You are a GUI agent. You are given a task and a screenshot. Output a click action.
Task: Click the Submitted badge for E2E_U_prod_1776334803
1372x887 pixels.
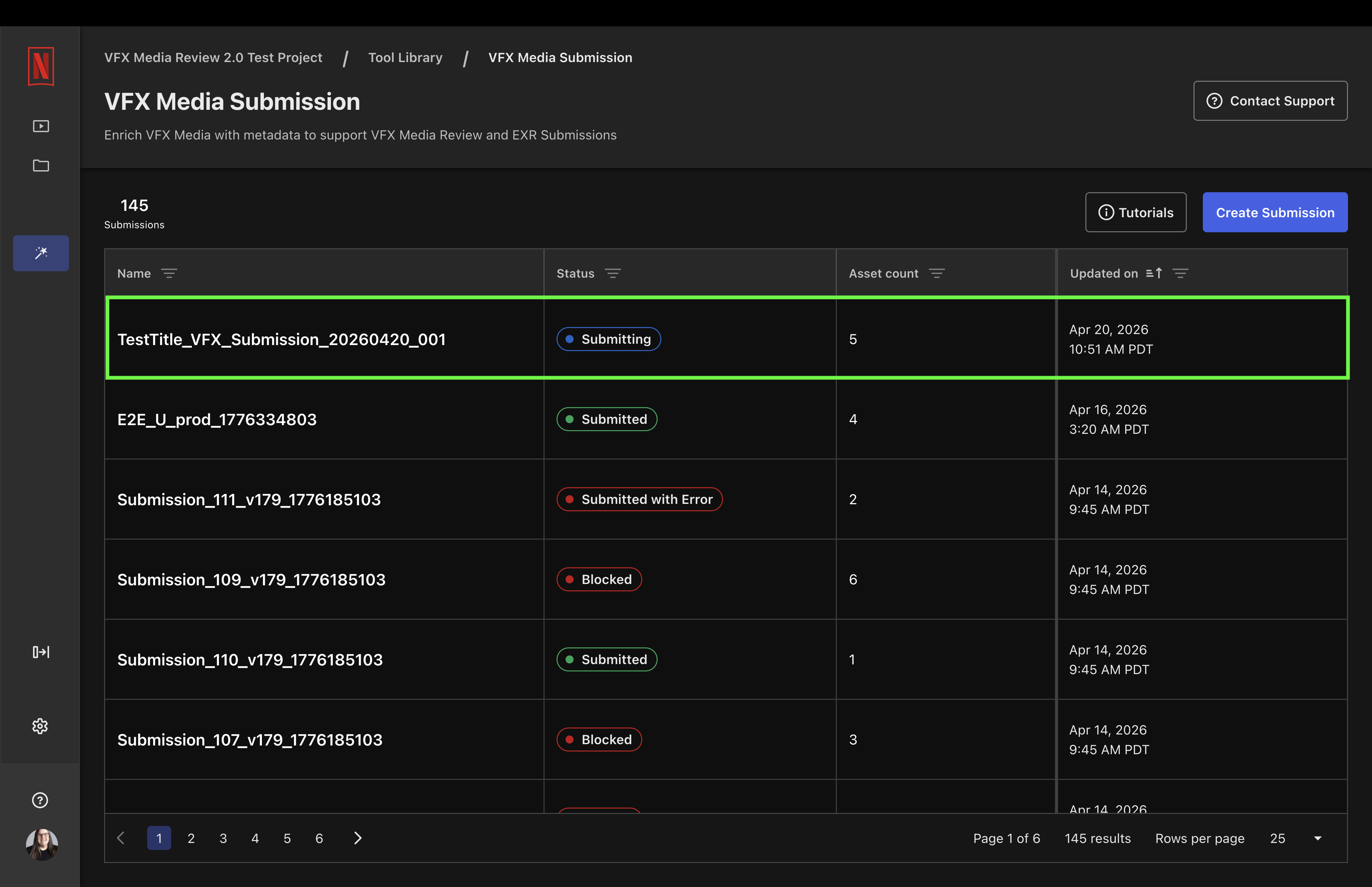click(607, 419)
